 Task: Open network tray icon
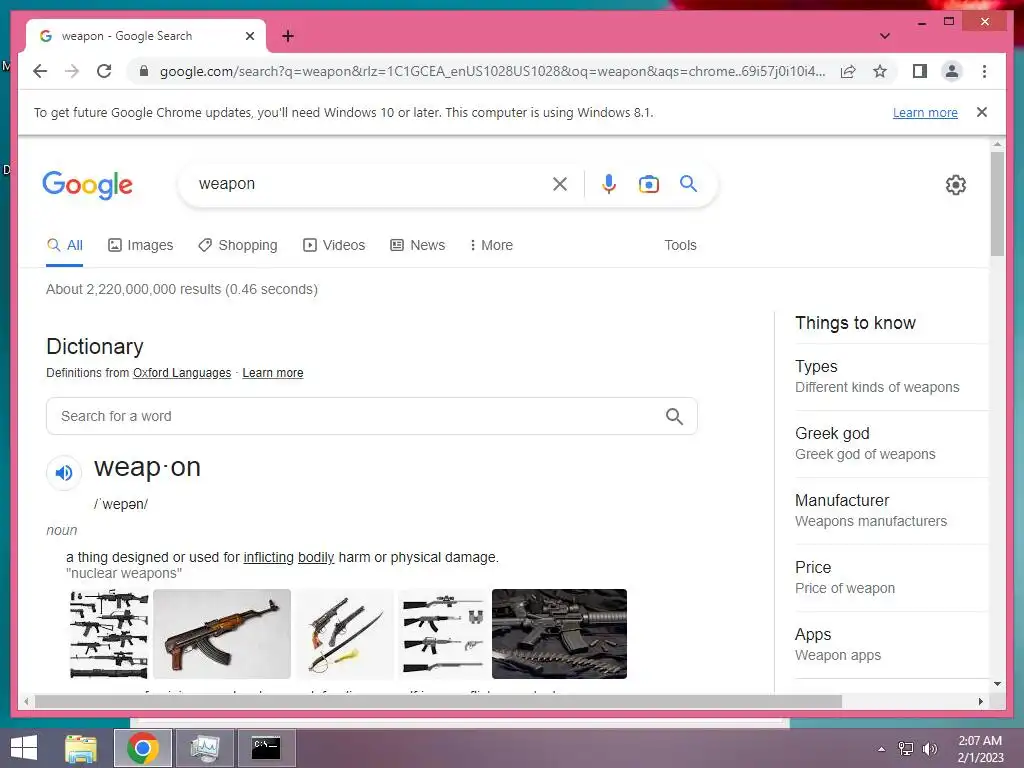(906, 749)
